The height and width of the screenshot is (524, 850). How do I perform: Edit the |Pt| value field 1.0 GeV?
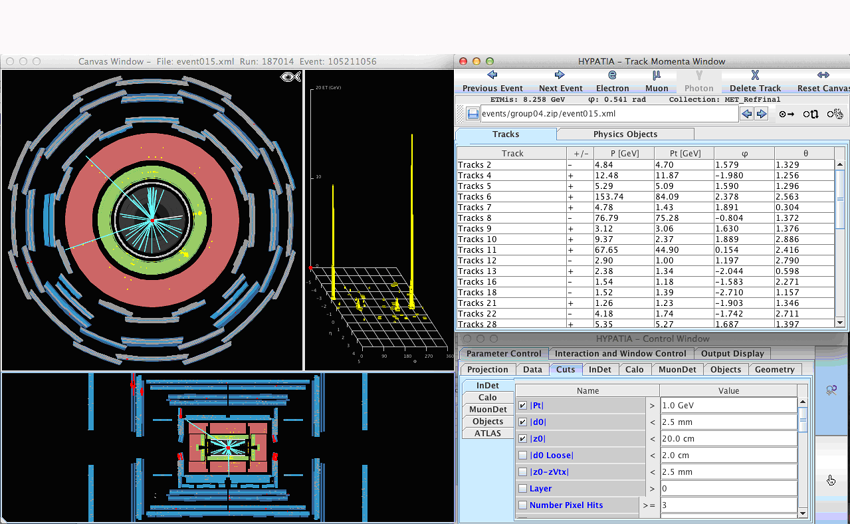(x=728, y=405)
